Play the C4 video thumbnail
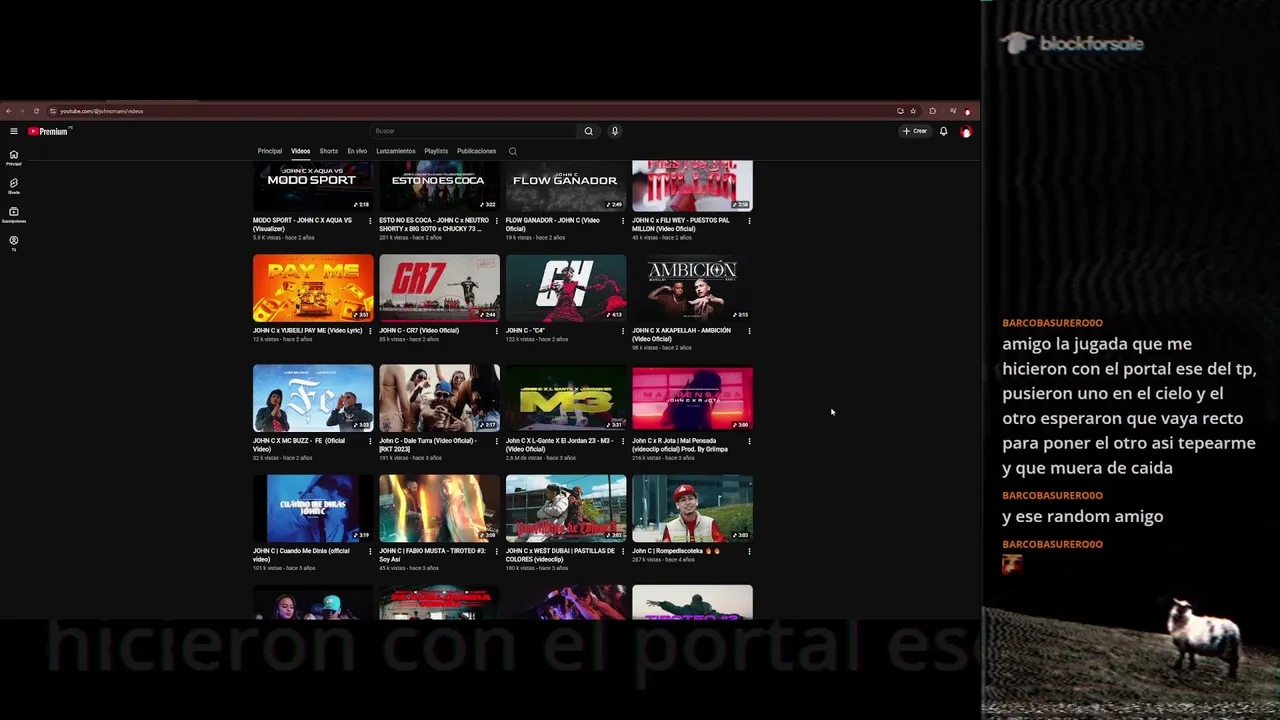This screenshot has height=720, width=1280. pos(566,288)
